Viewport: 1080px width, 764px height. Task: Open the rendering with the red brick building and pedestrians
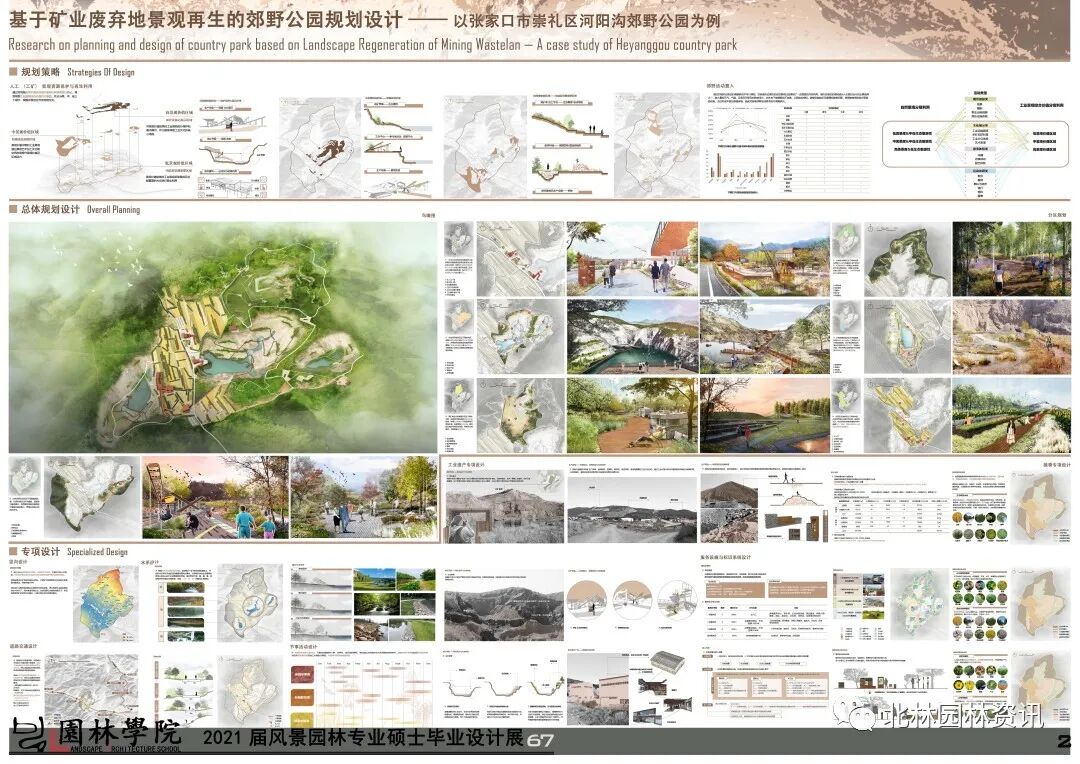(632, 259)
